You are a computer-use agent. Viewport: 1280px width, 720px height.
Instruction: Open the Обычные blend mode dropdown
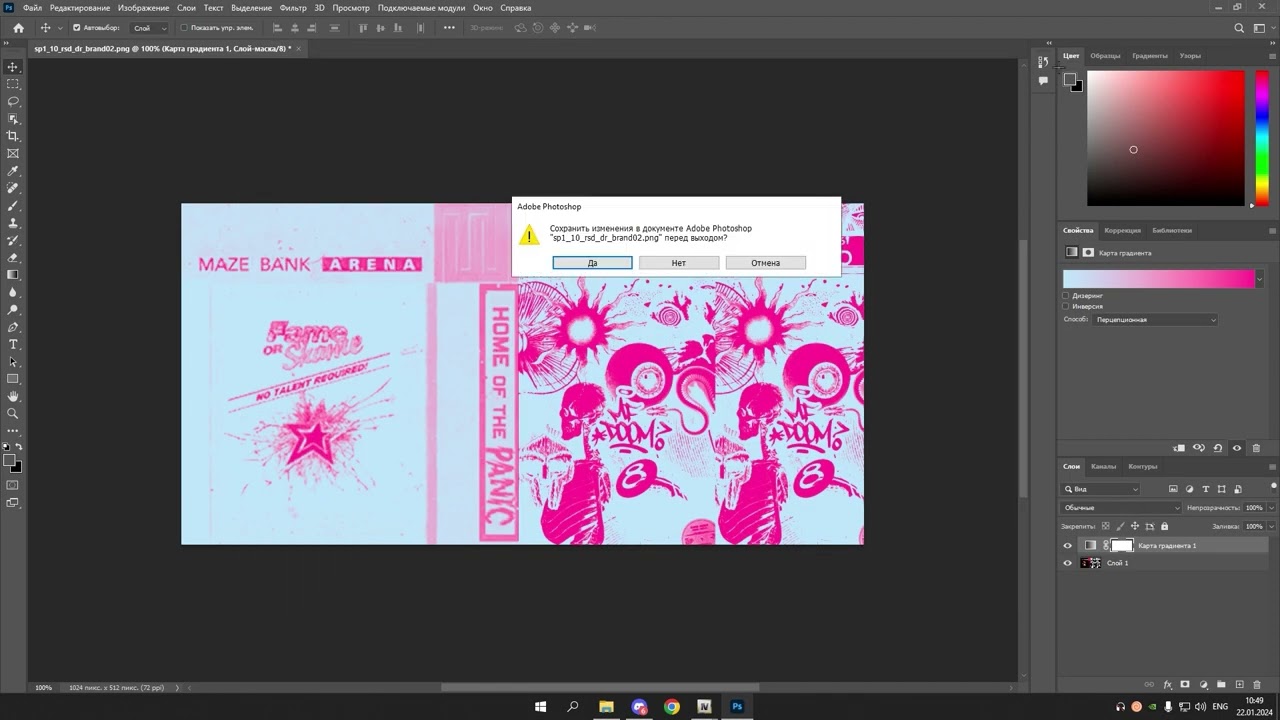(x=1121, y=508)
